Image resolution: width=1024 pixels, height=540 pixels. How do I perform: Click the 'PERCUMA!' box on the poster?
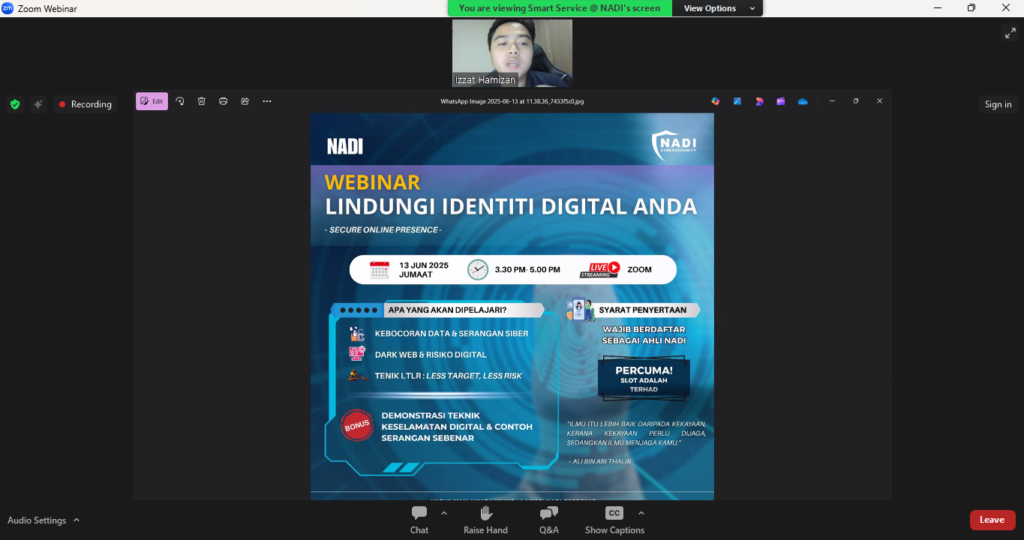click(x=644, y=379)
